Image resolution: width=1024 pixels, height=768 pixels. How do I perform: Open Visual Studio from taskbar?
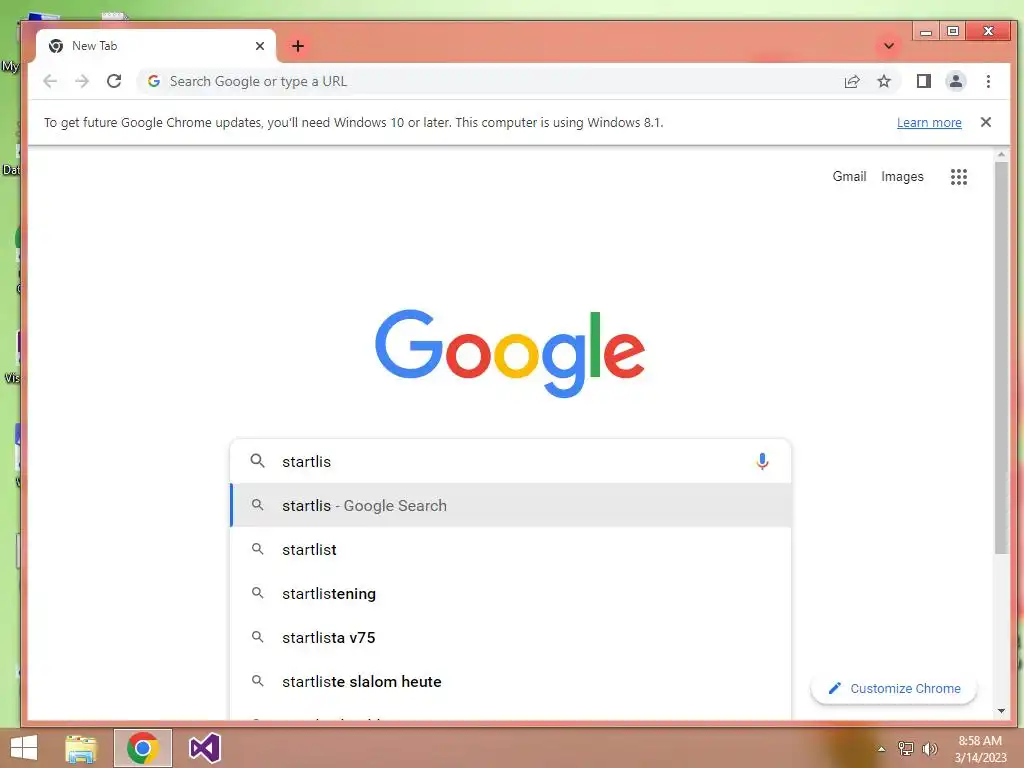click(x=204, y=748)
